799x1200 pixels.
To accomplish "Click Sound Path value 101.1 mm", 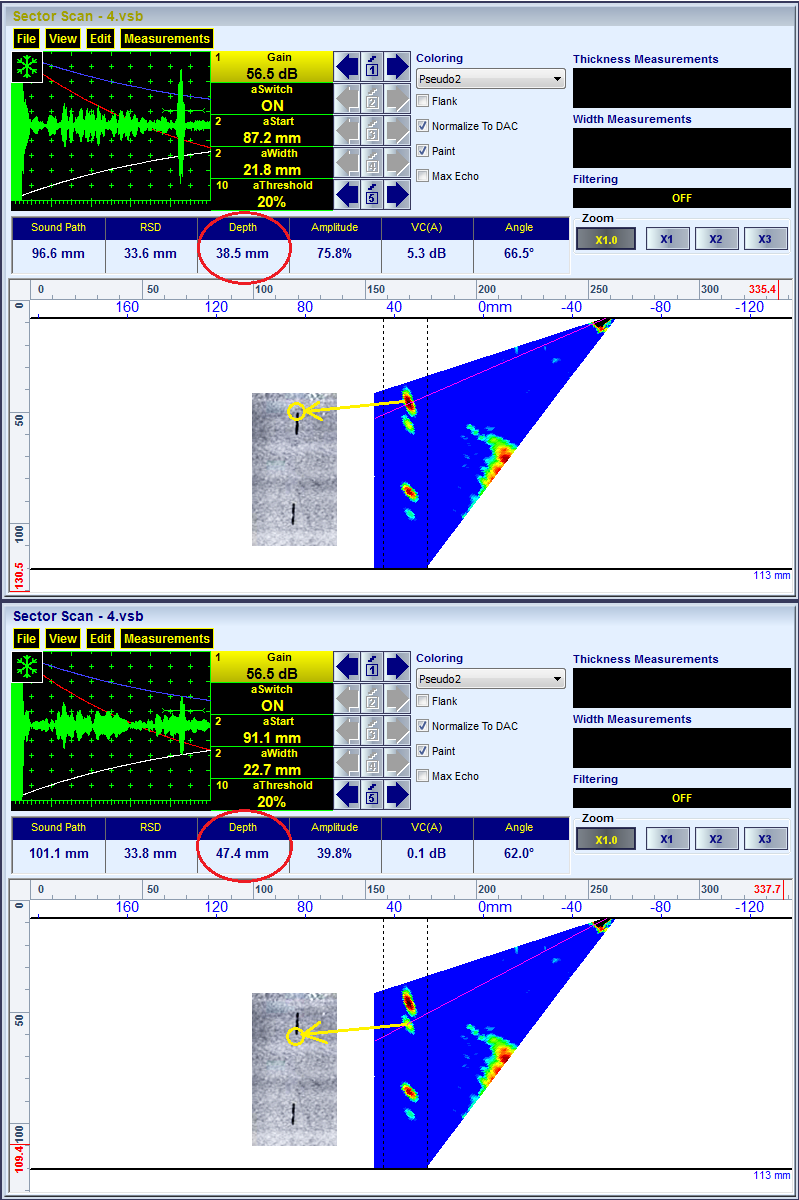I will click(x=59, y=854).
